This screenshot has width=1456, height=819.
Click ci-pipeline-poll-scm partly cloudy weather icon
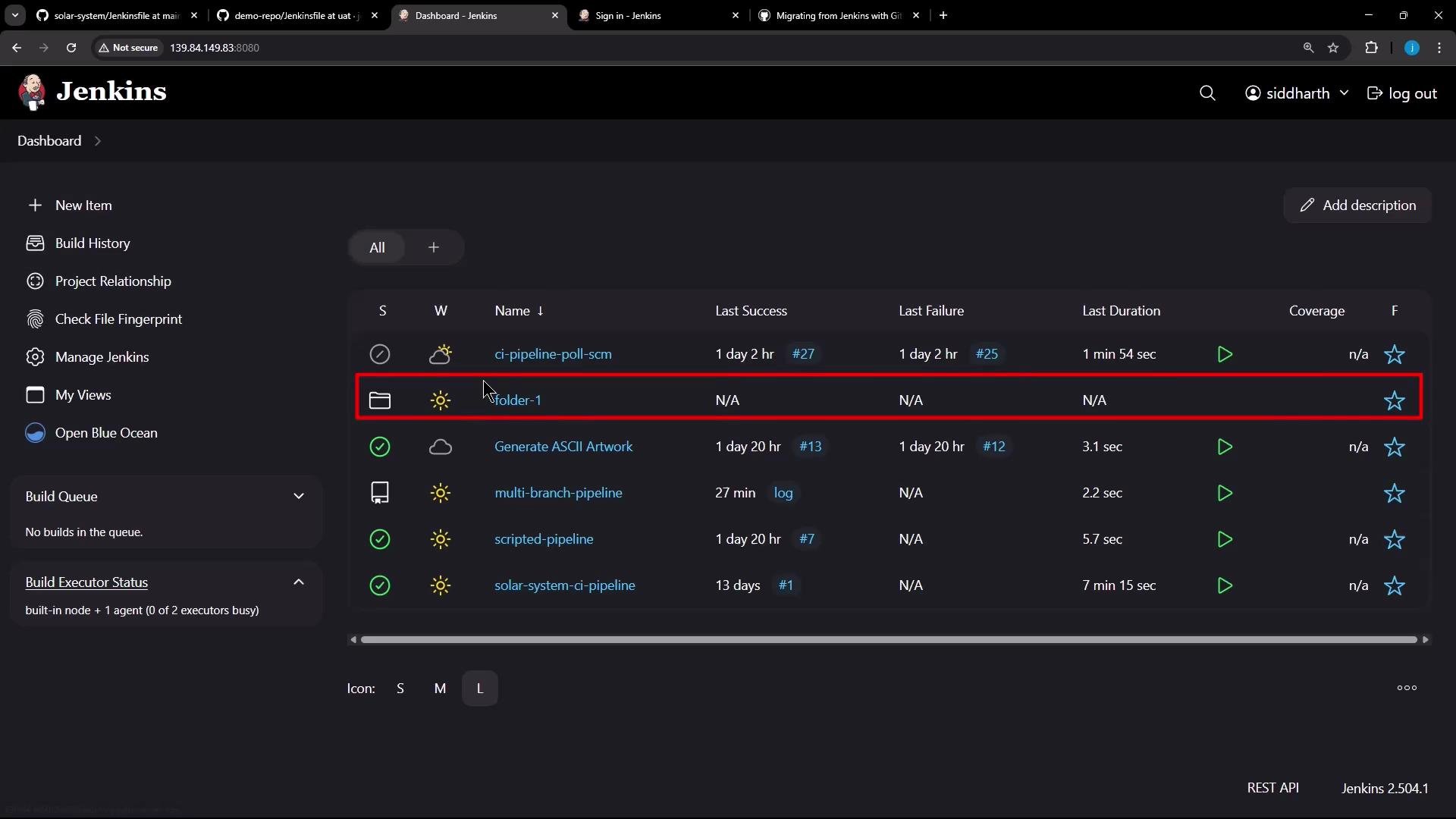click(x=441, y=354)
